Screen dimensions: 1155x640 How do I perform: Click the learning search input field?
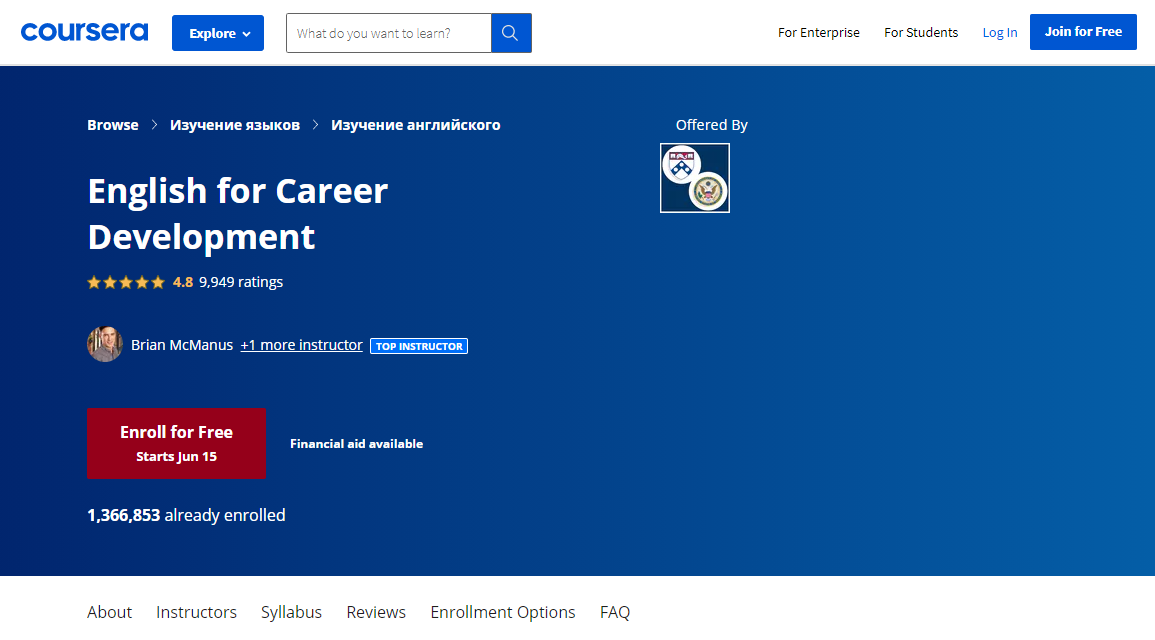388,32
